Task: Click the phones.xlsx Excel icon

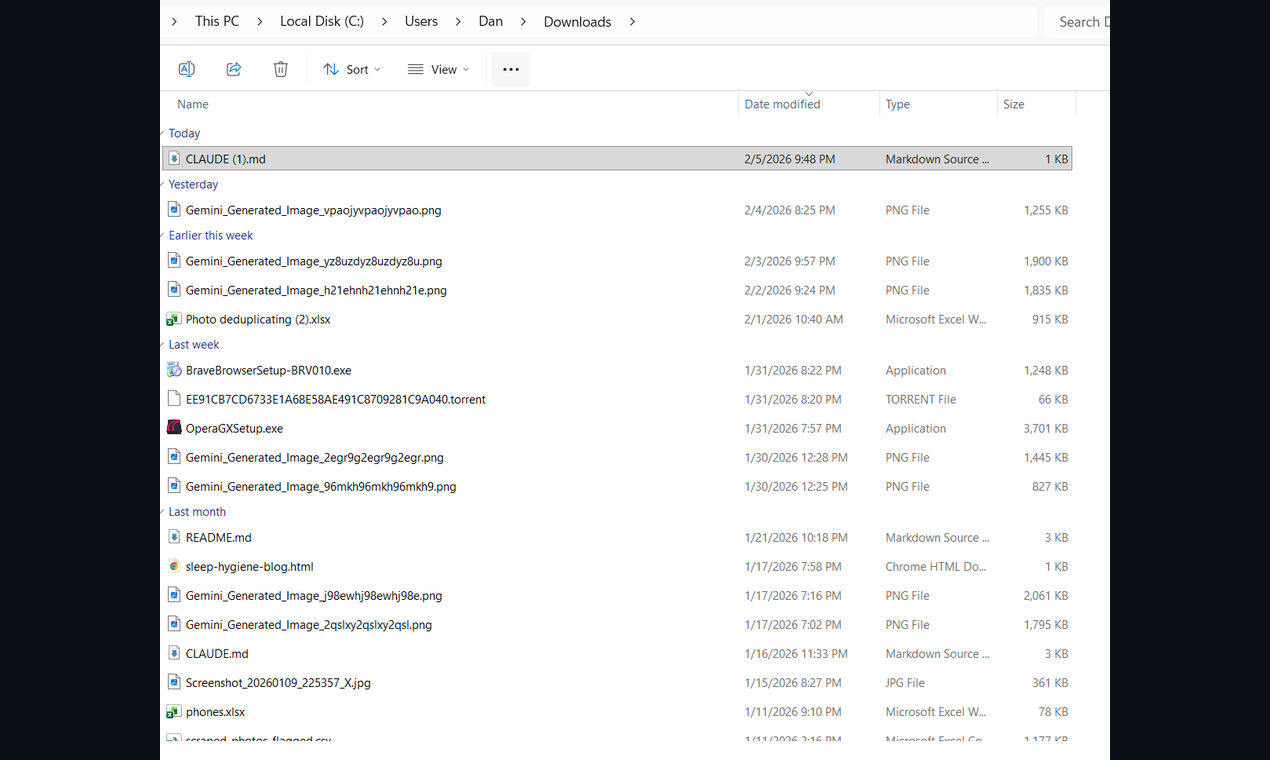Action: pyautogui.click(x=174, y=712)
